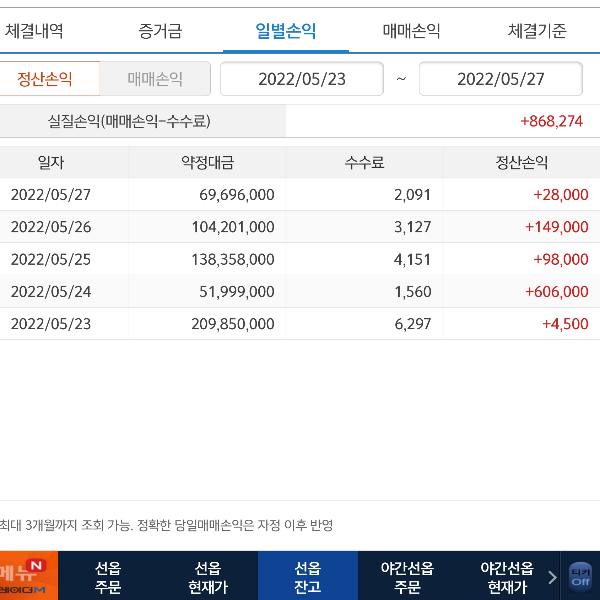Select the 정산손익 toggle option
The height and width of the screenshot is (600, 600).
(46, 78)
